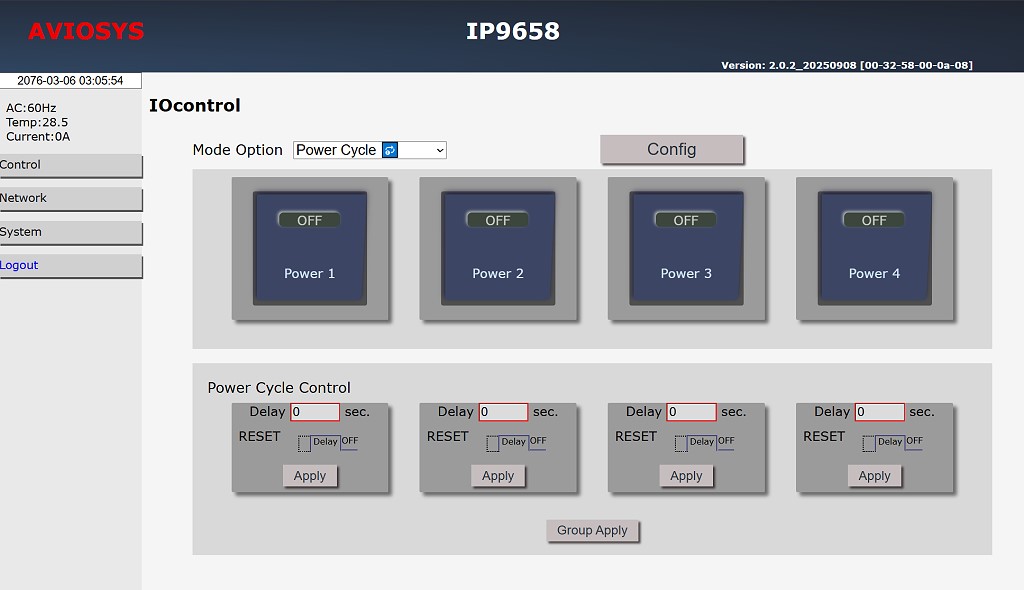Click Apply under Power 1 delay
Screen dimensions: 1024x590
(x=309, y=476)
